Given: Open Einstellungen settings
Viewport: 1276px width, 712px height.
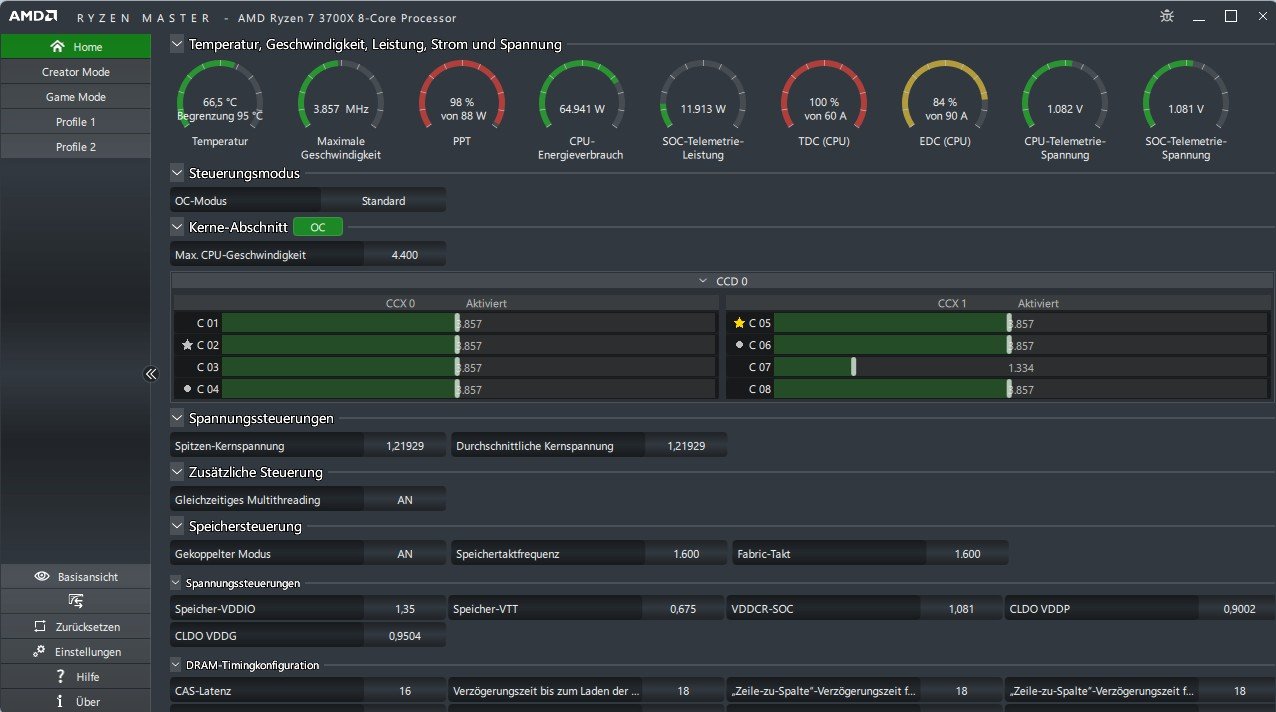Looking at the screenshot, I should click(76, 652).
